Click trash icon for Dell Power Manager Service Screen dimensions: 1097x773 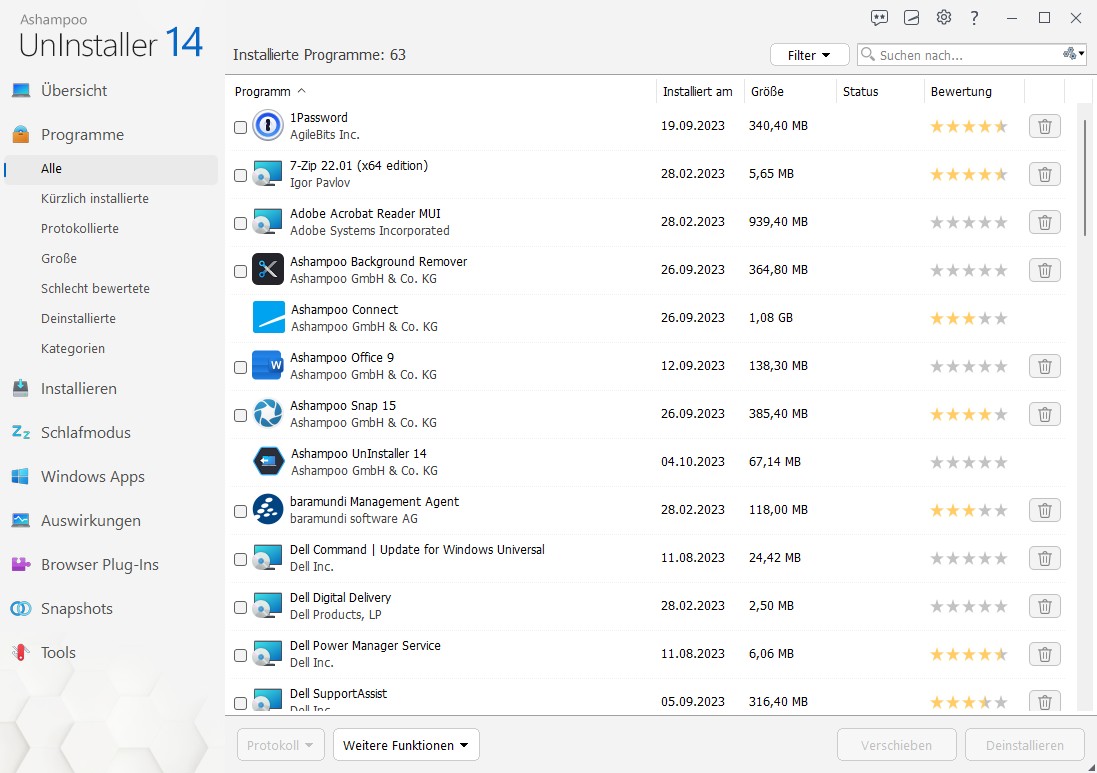pyautogui.click(x=1045, y=654)
